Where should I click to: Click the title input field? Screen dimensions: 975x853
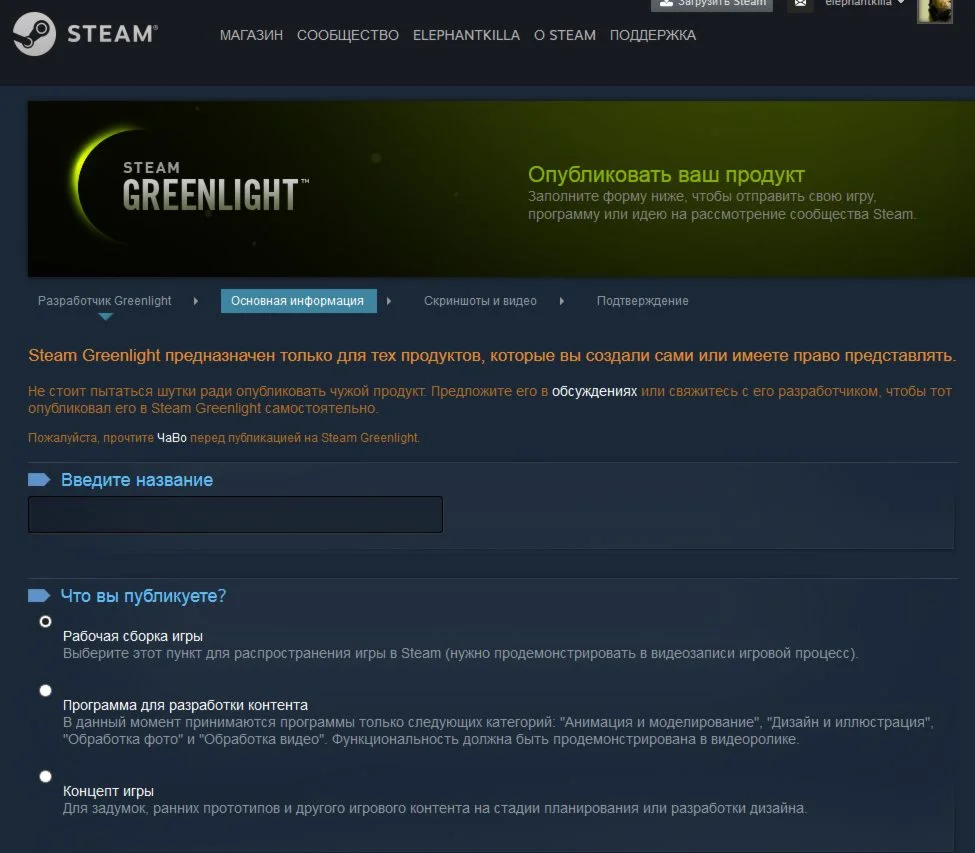[235, 514]
